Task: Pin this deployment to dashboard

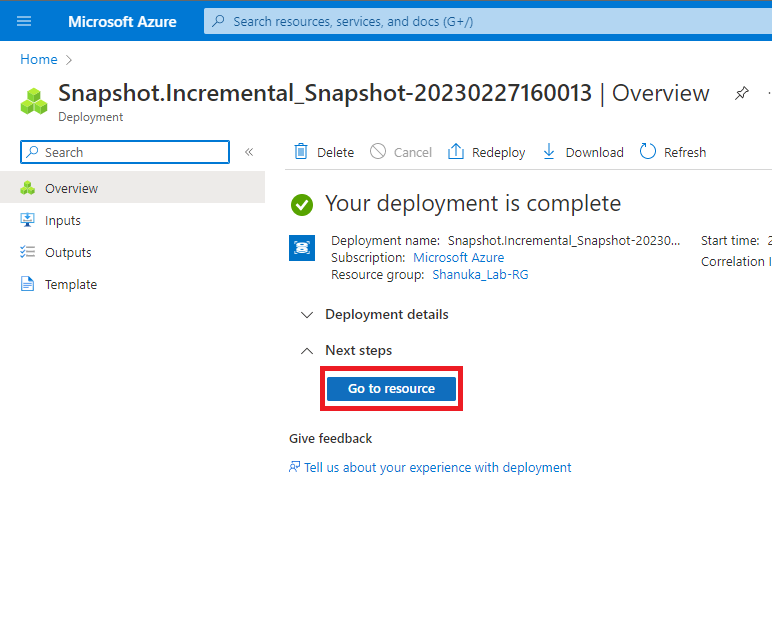Action: pos(741,93)
